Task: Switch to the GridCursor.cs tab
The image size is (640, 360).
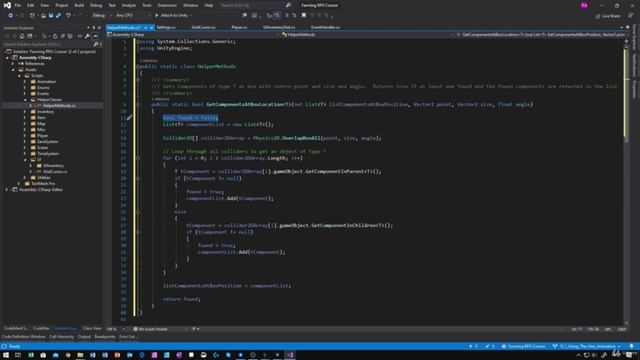Action: (x=203, y=27)
